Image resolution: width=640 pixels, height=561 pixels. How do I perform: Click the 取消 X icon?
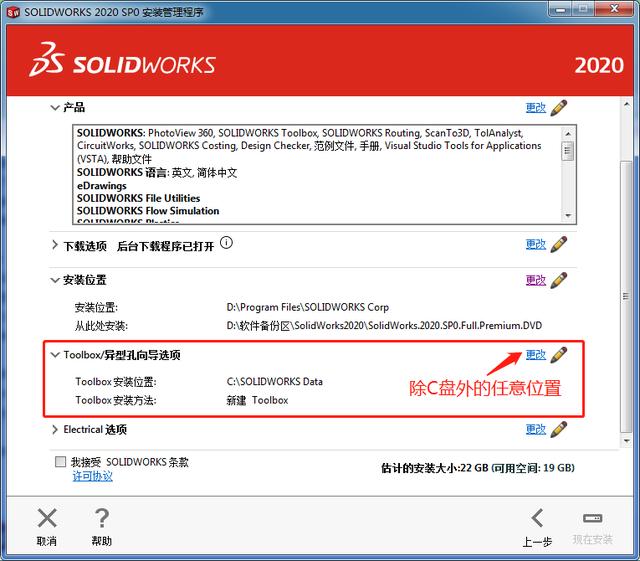(x=47, y=518)
